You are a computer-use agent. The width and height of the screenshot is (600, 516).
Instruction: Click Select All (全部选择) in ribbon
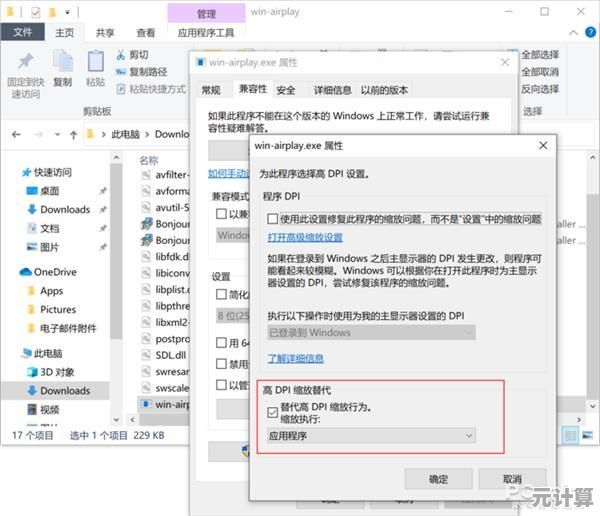(540, 55)
